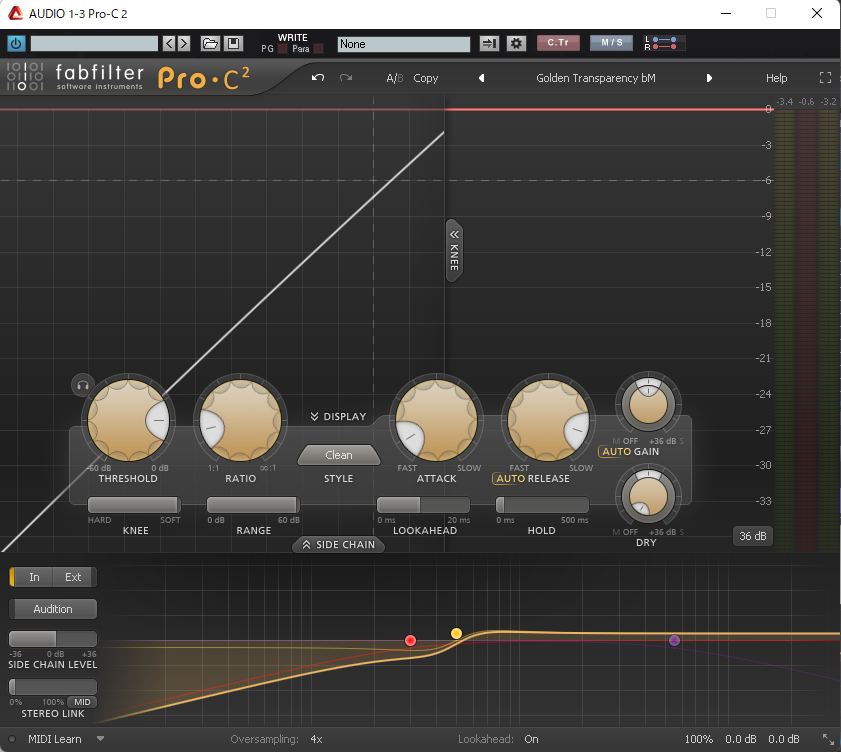
Task: Adjust the Knee slider
Action: (134, 505)
